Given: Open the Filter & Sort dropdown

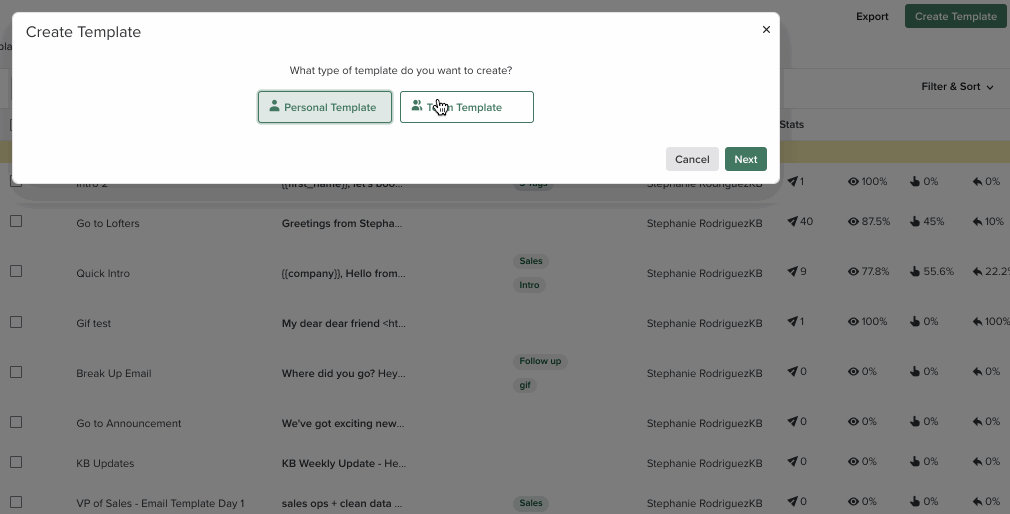Looking at the screenshot, I should tap(957, 87).
